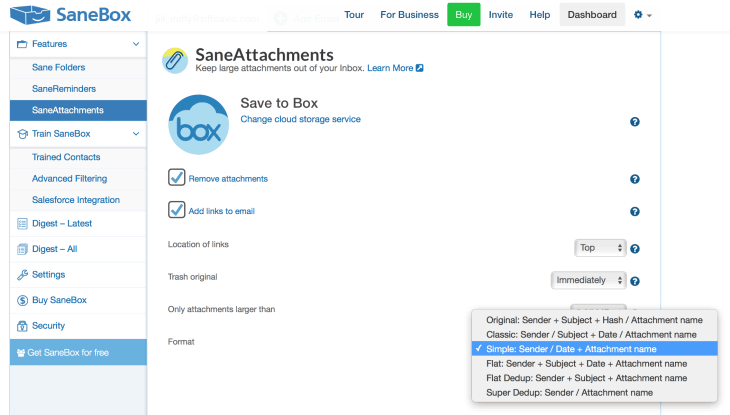Click the green Buy button
The height and width of the screenshot is (415, 730).
click(463, 15)
